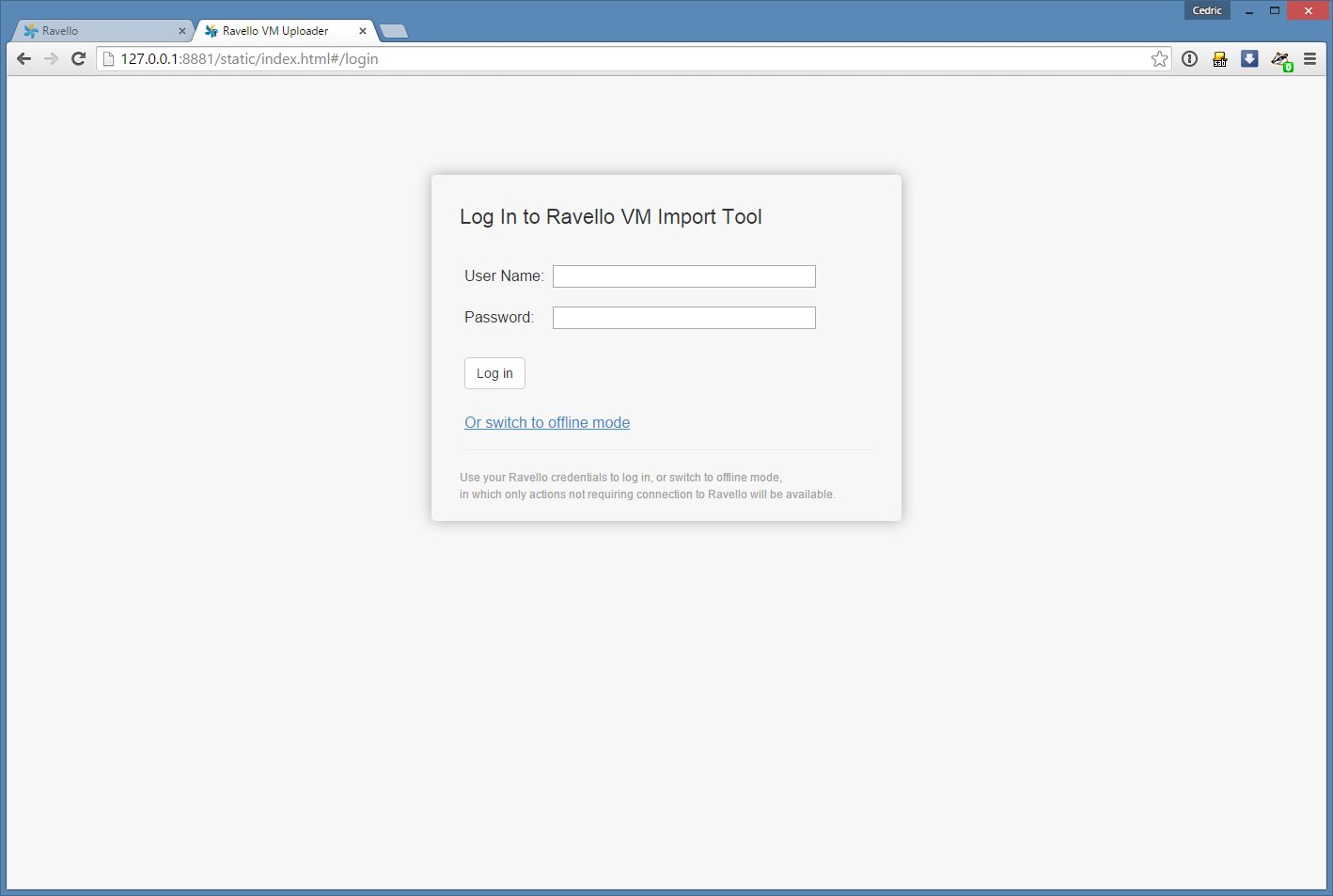Click the 'User Name:' label

click(504, 276)
